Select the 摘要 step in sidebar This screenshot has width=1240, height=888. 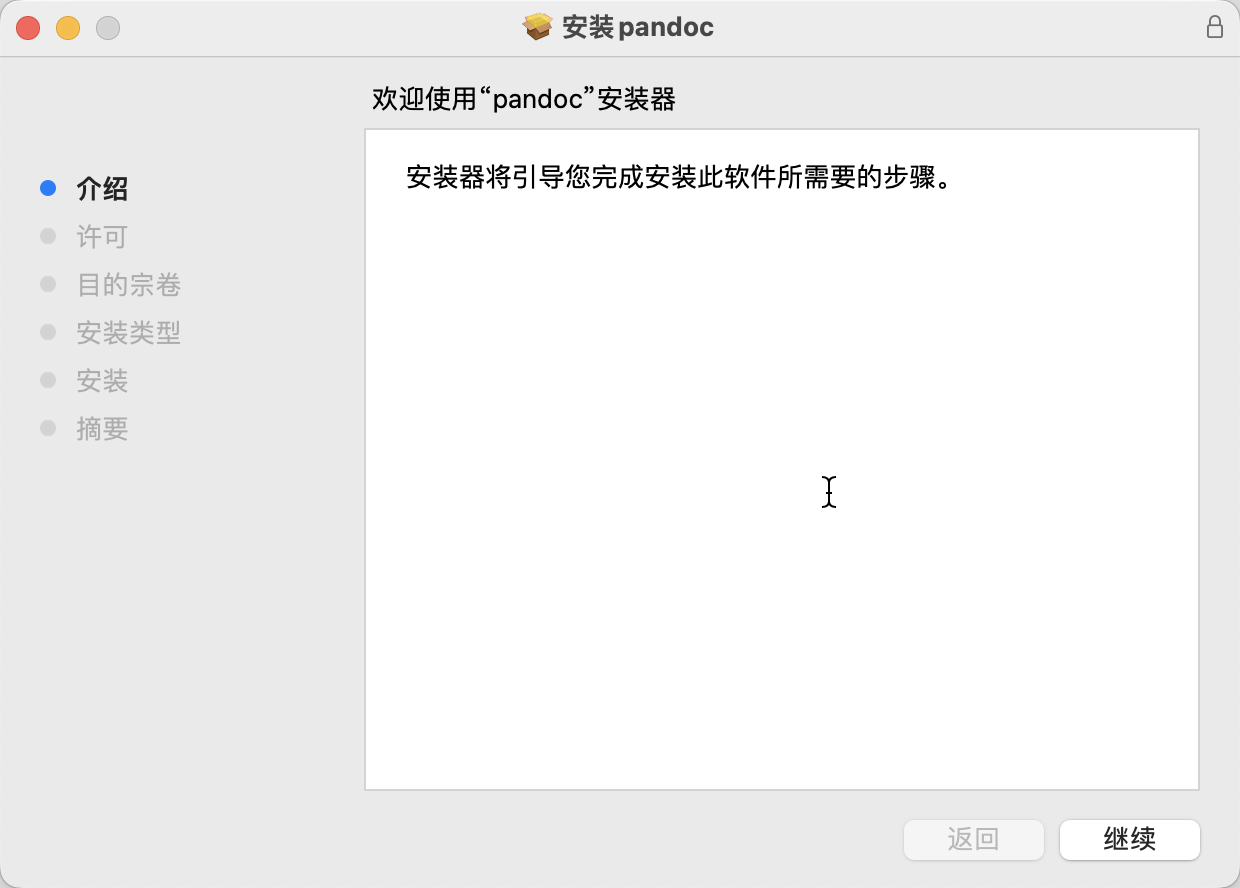[102, 429]
